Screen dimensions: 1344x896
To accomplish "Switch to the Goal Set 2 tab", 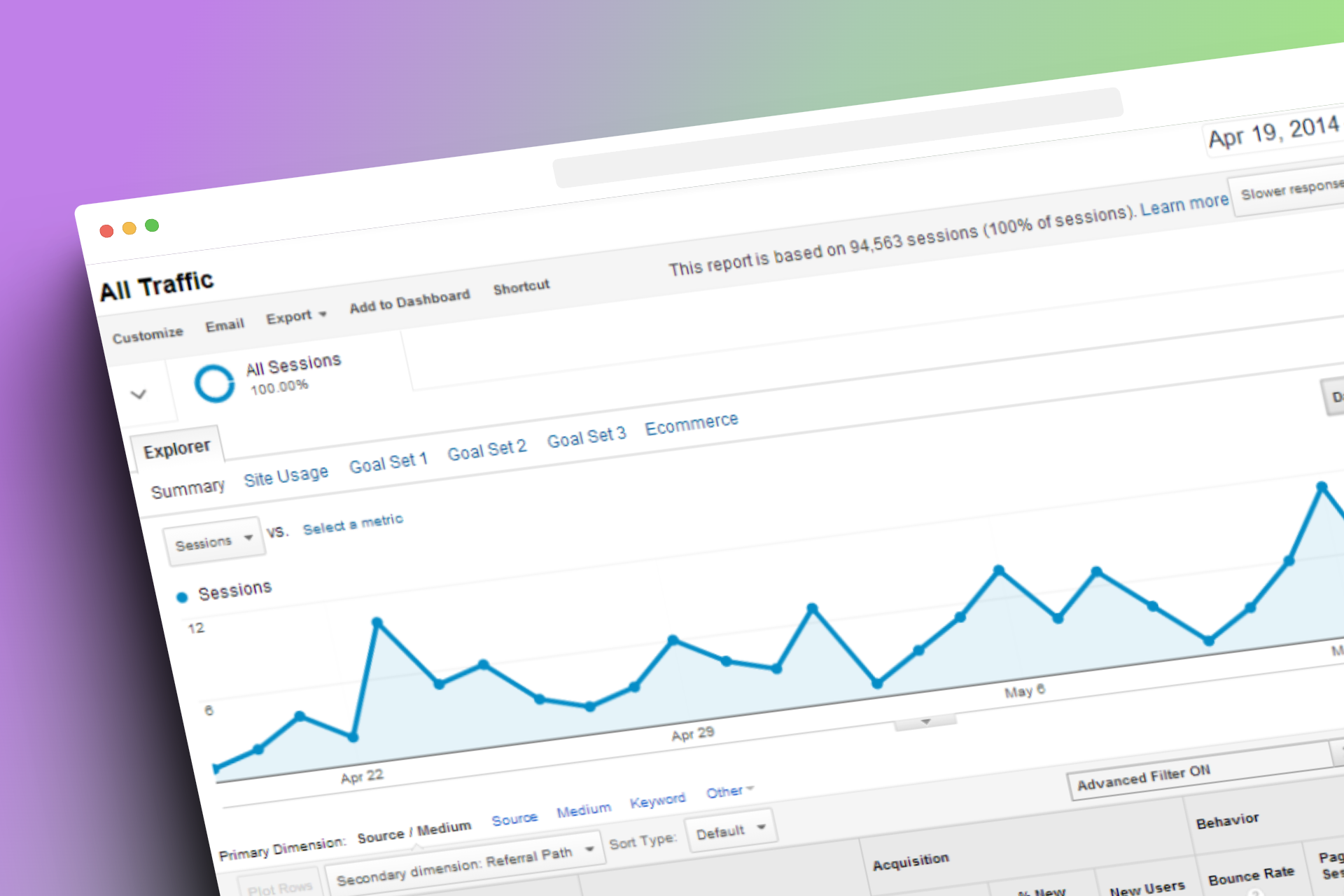I will (486, 450).
